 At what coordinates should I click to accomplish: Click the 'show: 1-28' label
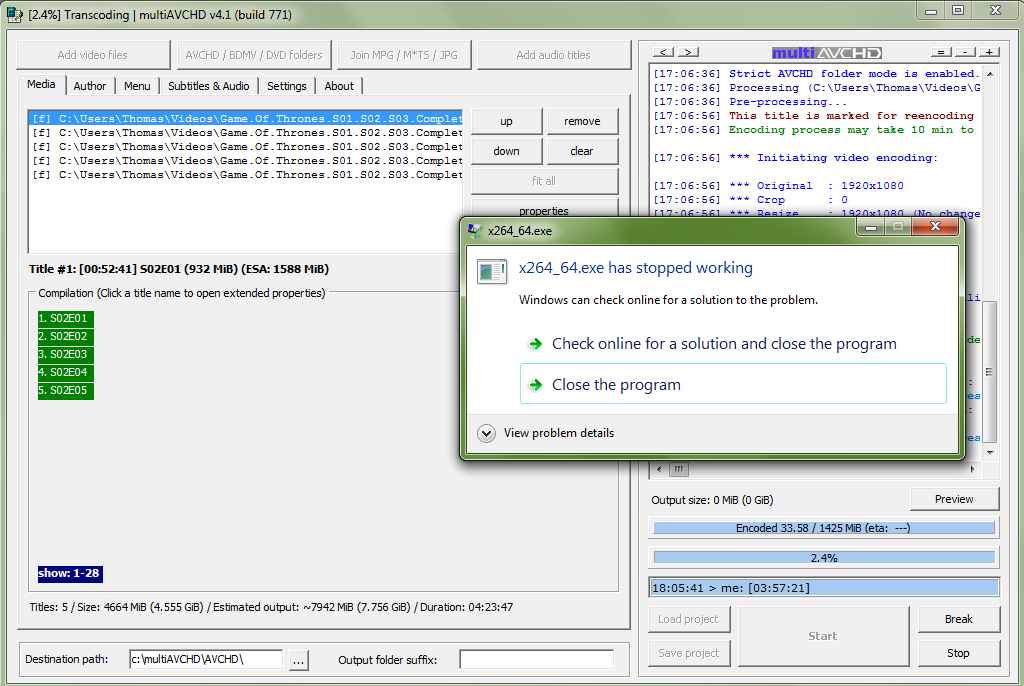click(x=70, y=574)
